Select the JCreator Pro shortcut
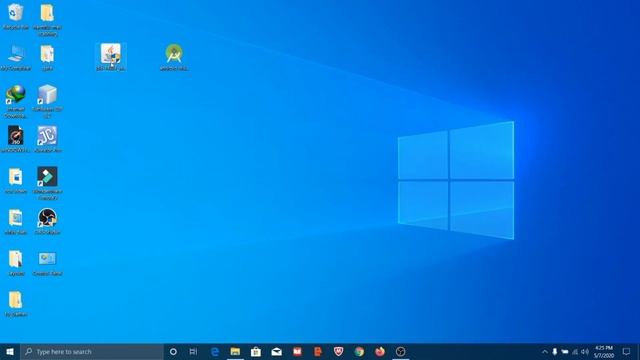Screen dimensions: 640x360 coord(47,139)
